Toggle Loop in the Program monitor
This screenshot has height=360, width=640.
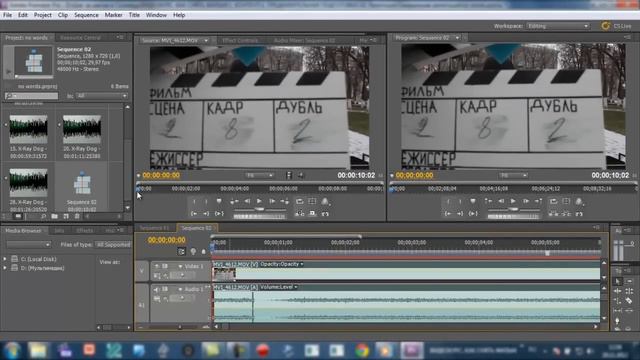click(554, 201)
